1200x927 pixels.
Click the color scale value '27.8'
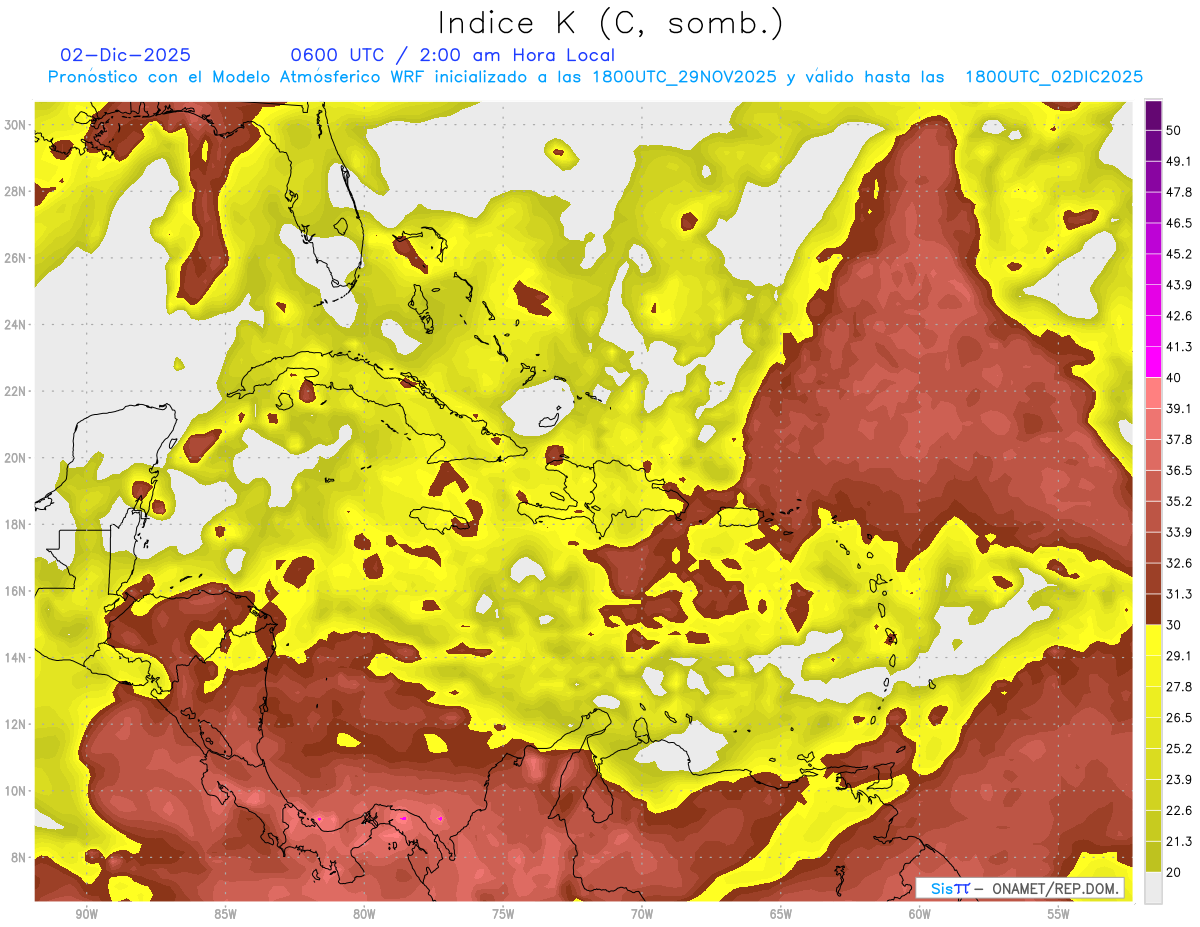tap(1178, 687)
